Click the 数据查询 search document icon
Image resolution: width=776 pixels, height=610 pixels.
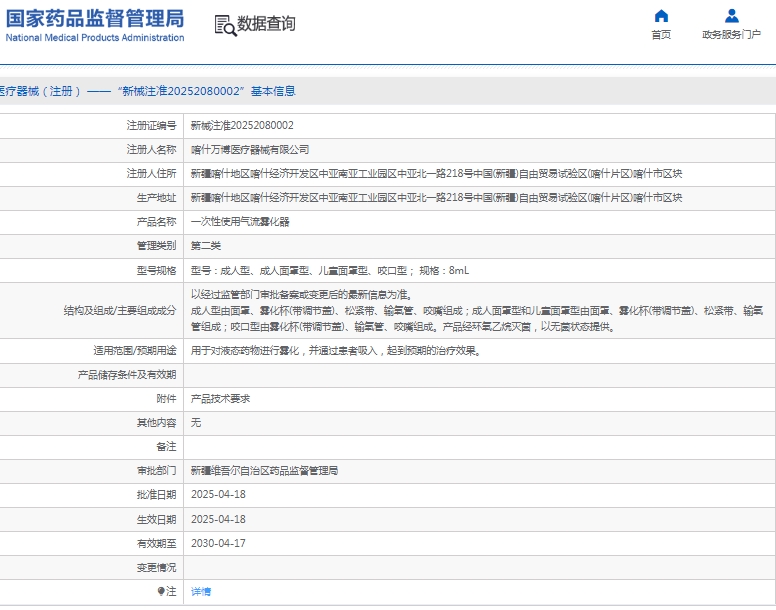(x=225, y=25)
